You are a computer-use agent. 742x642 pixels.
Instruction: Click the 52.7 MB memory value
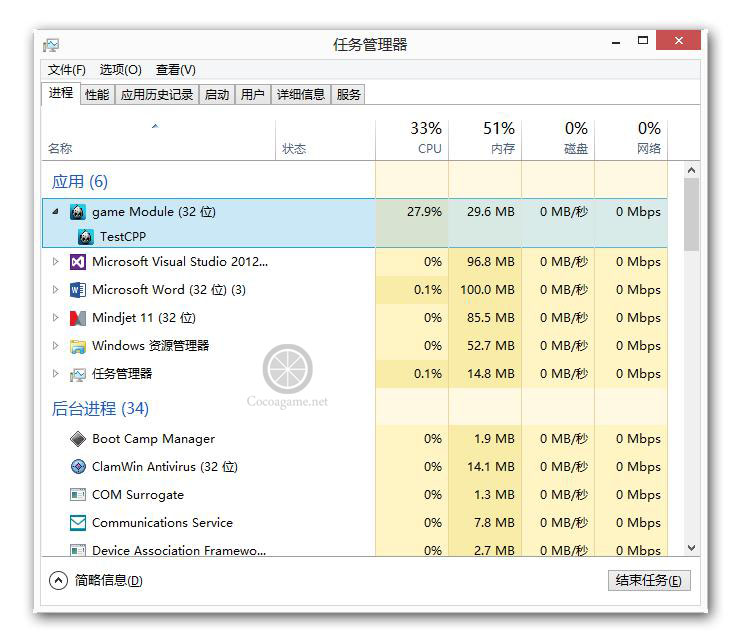(491, 346)
